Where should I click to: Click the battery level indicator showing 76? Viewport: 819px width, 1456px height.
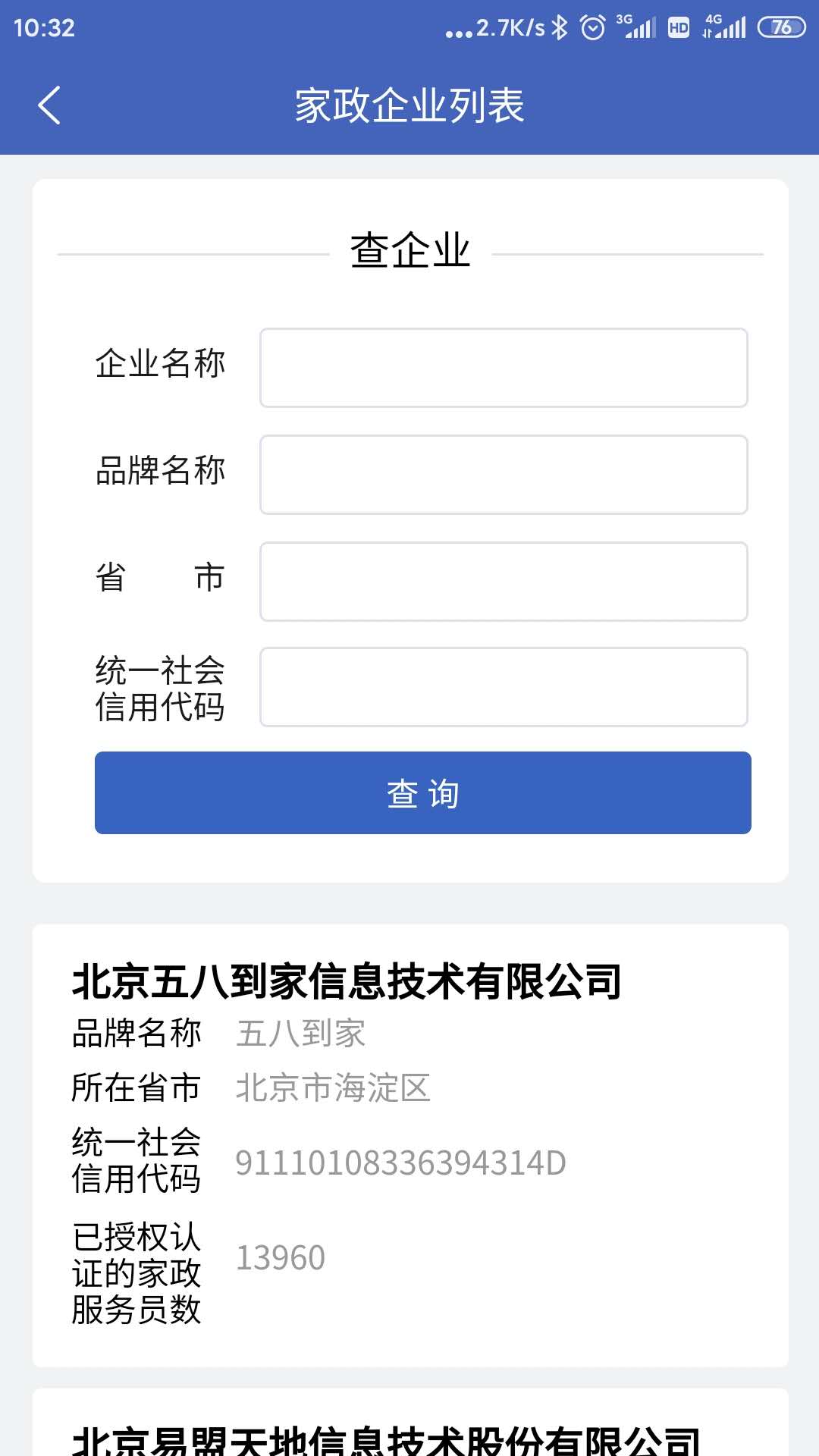pos(783,25)
